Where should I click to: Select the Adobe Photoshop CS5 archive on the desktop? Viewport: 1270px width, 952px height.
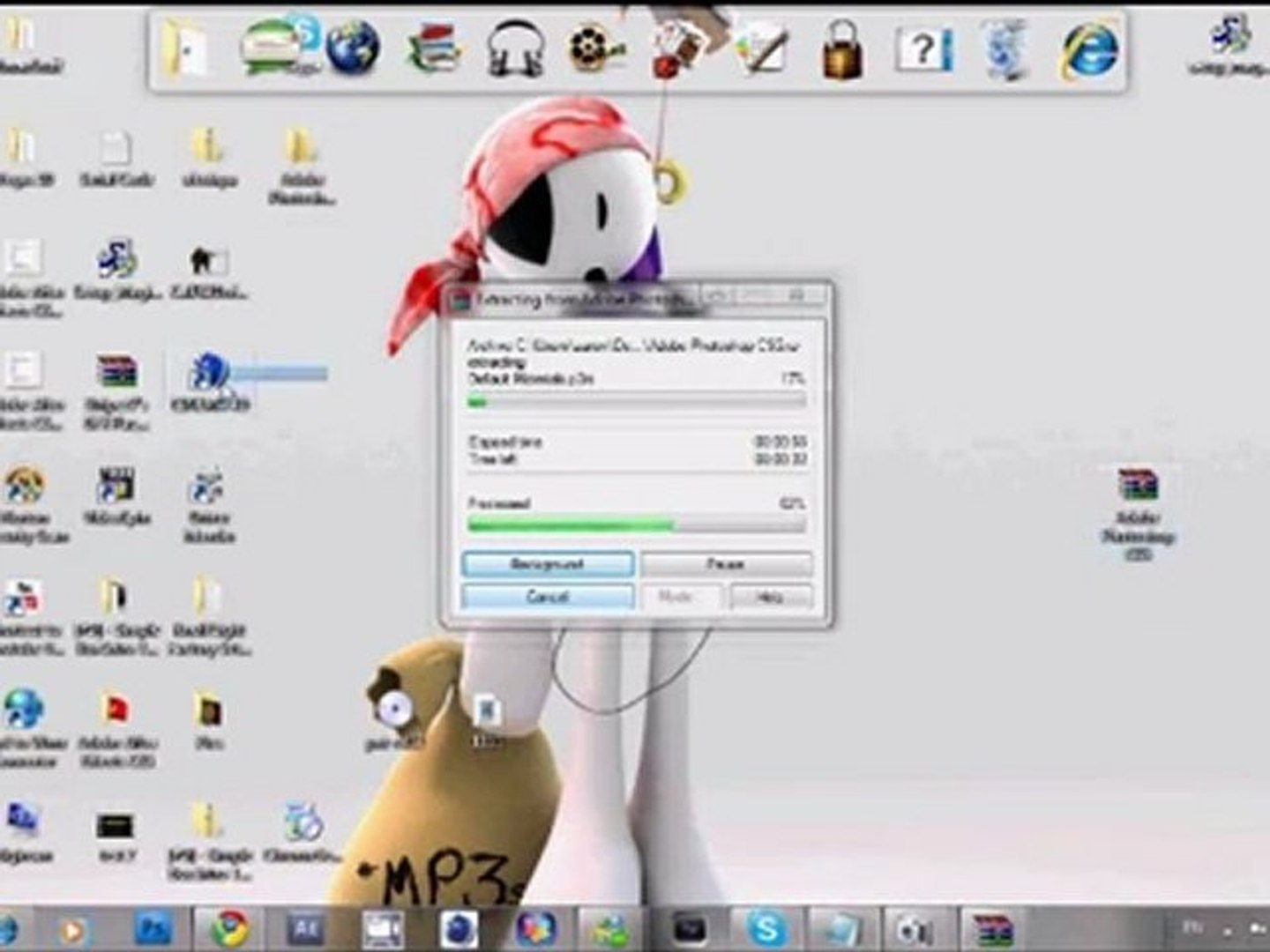pos(1138,513)
